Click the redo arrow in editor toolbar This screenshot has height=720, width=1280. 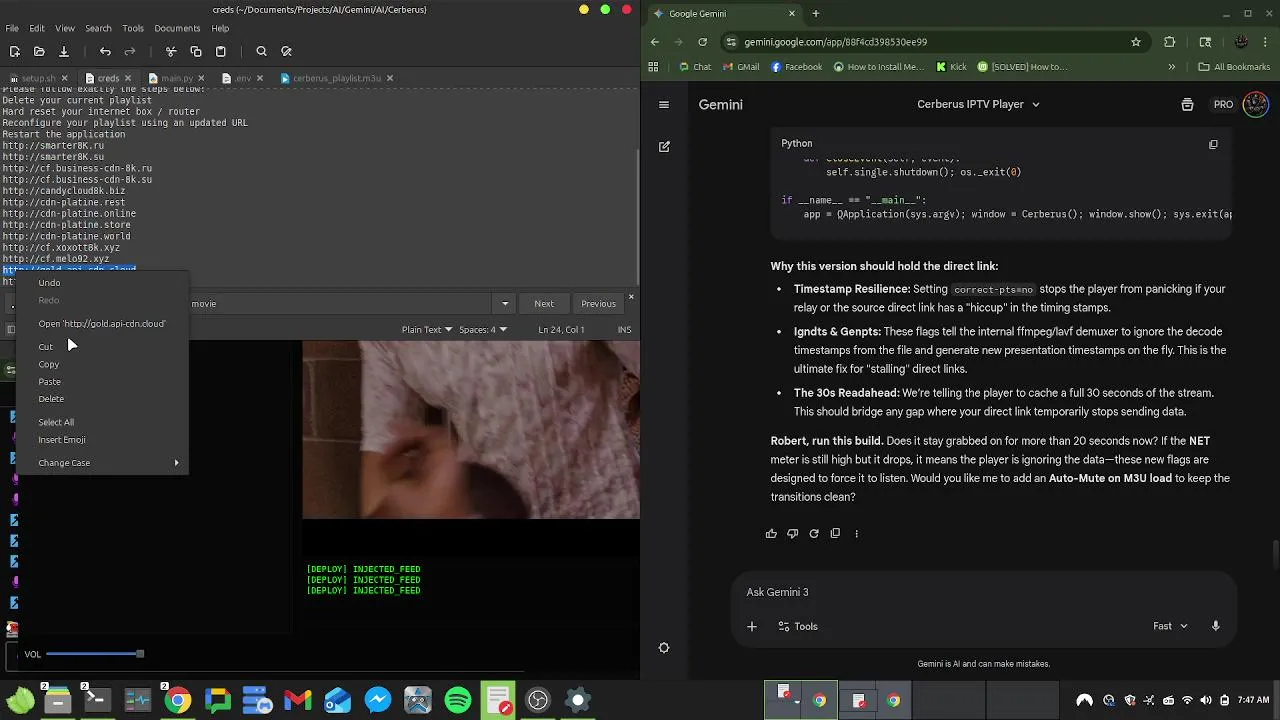[130, 51]
